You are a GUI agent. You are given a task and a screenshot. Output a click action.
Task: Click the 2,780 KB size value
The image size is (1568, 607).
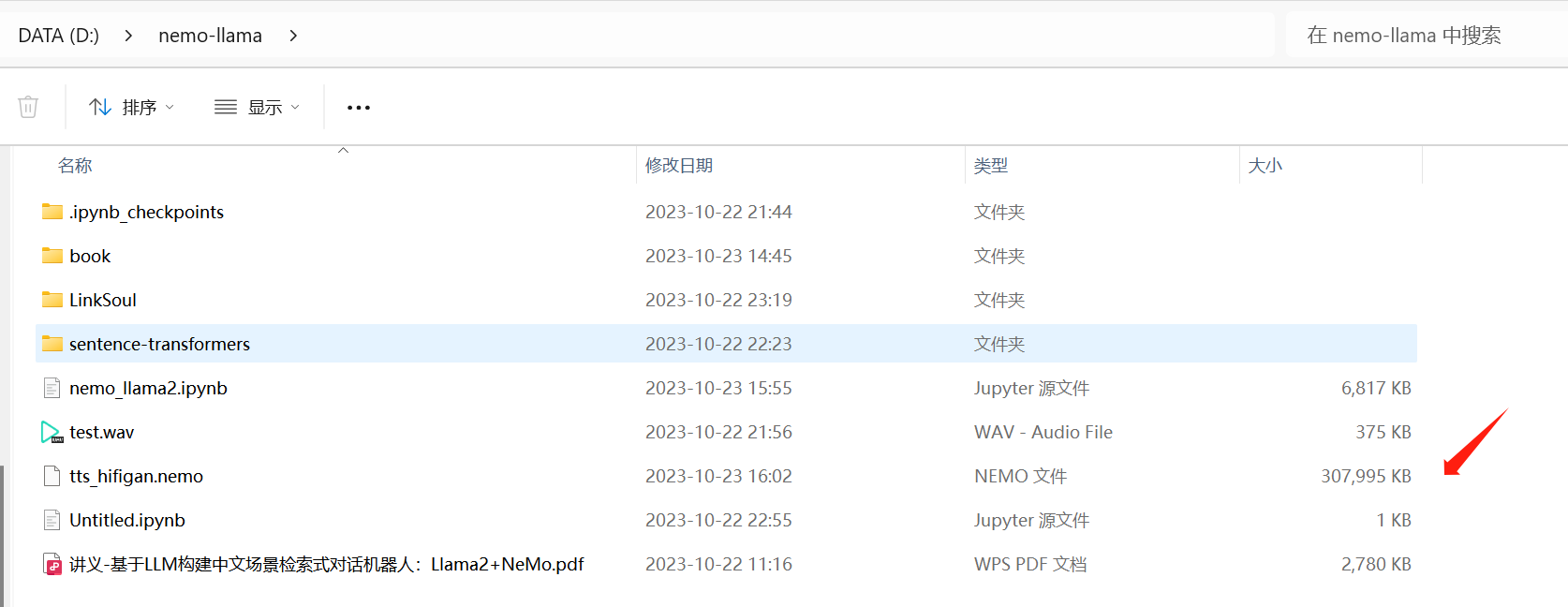pyautogui.click(x=1376, y=564)
